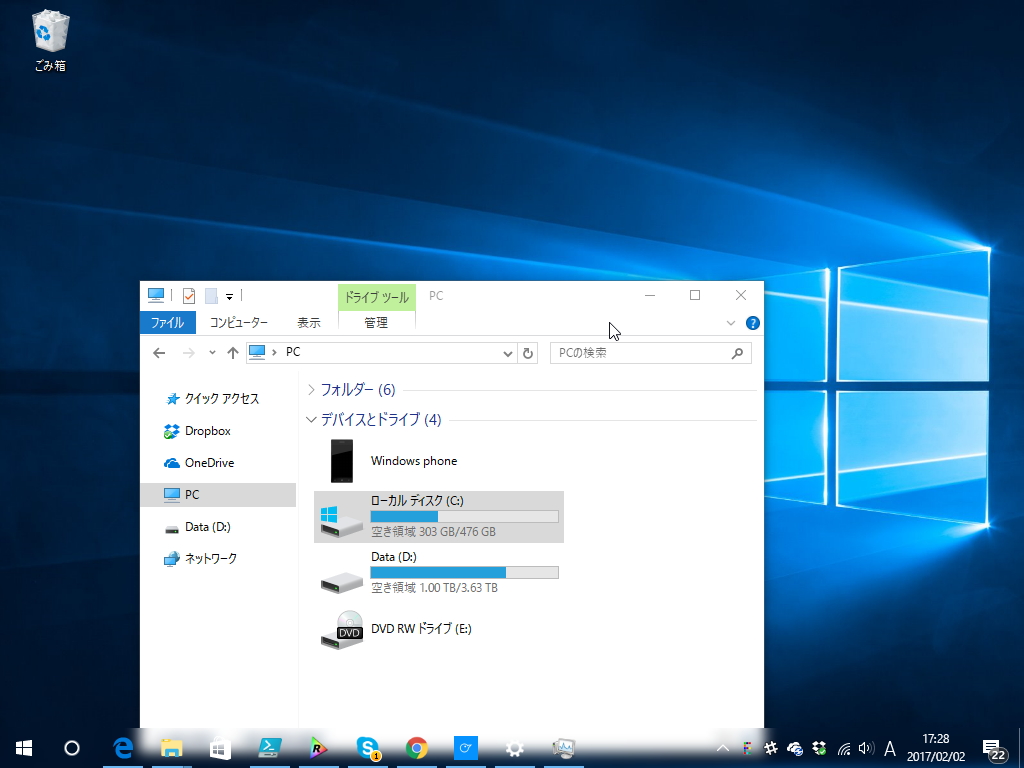Open the Windows Start menu

point(24,748)
